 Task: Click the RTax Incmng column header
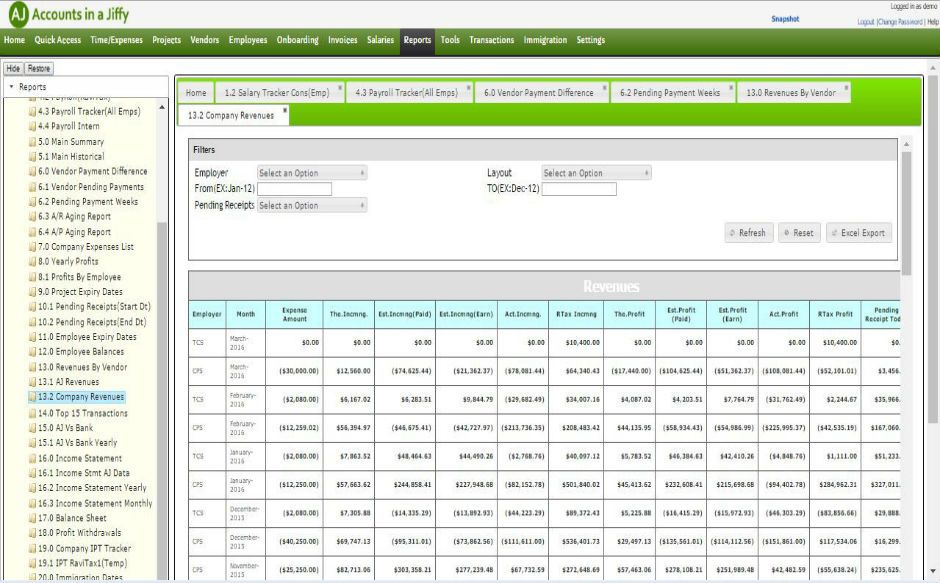click(x=576, y=314)
